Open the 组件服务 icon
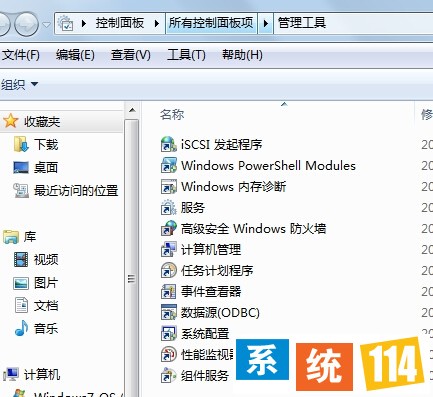Screen dimensions: 433x397 pos(168,376)
